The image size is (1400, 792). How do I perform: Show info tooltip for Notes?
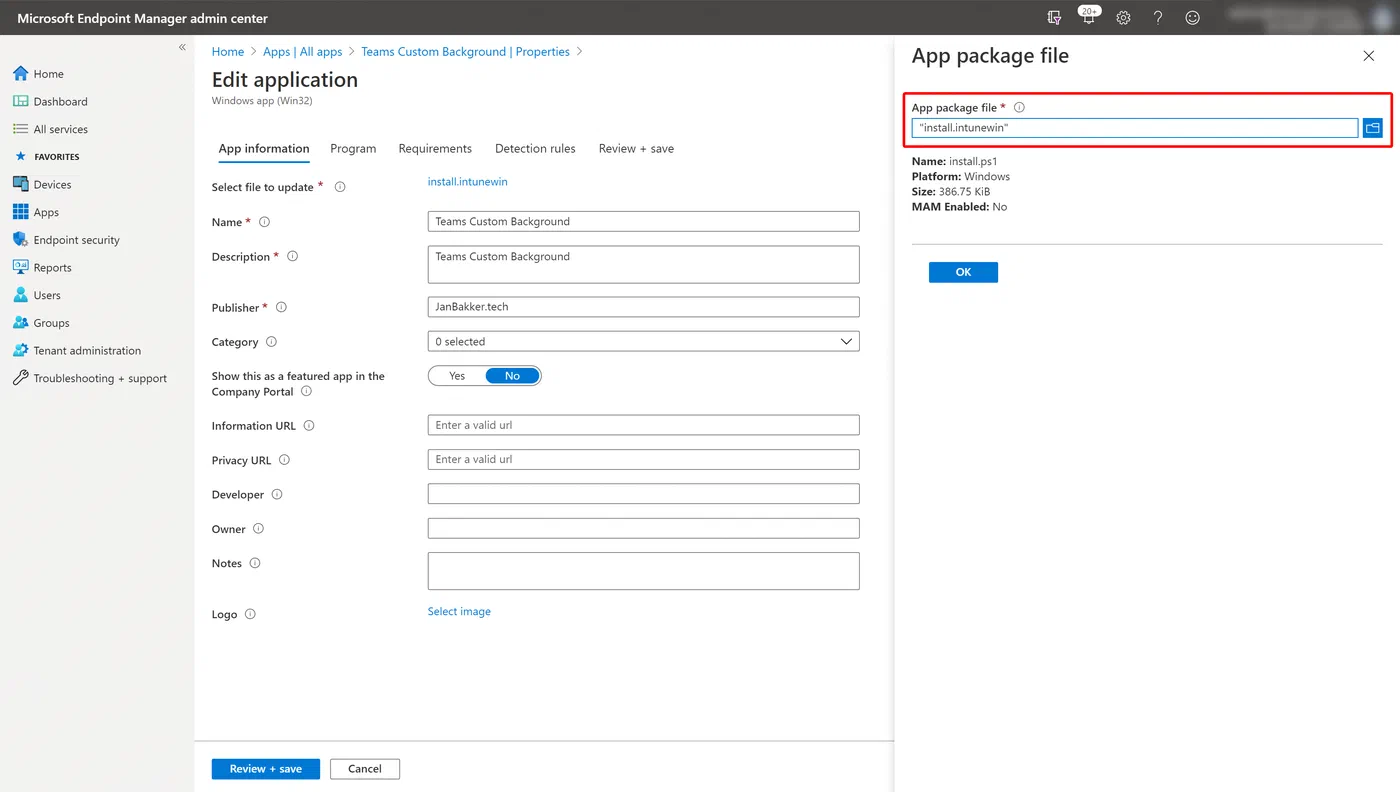[255, 563]
